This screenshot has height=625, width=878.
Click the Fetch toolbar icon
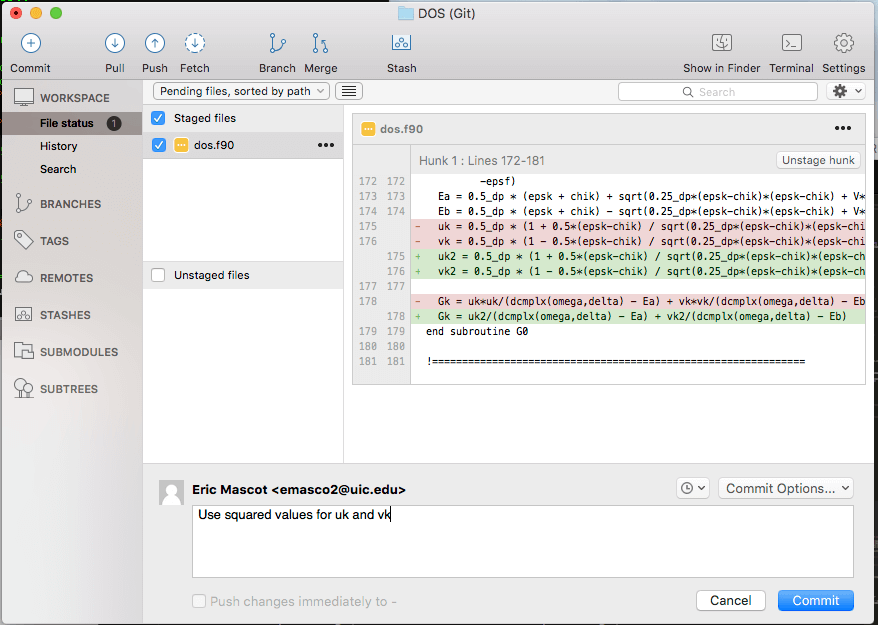pyautogui.click(x=195, y=43)
